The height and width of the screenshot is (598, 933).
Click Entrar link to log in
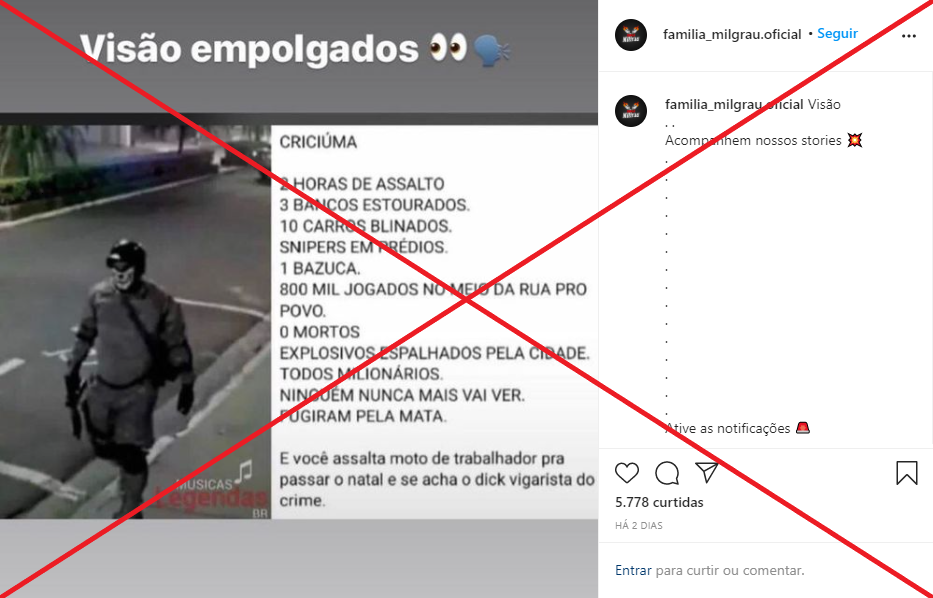[633, 570]
